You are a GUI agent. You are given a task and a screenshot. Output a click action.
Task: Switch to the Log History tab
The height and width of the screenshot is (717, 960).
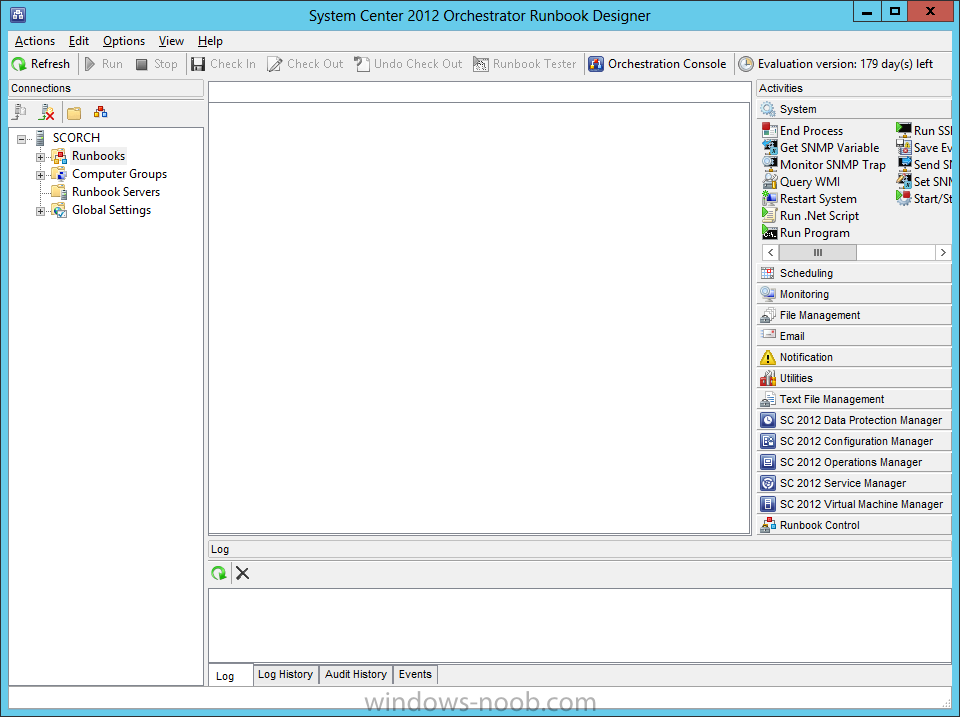285,674
